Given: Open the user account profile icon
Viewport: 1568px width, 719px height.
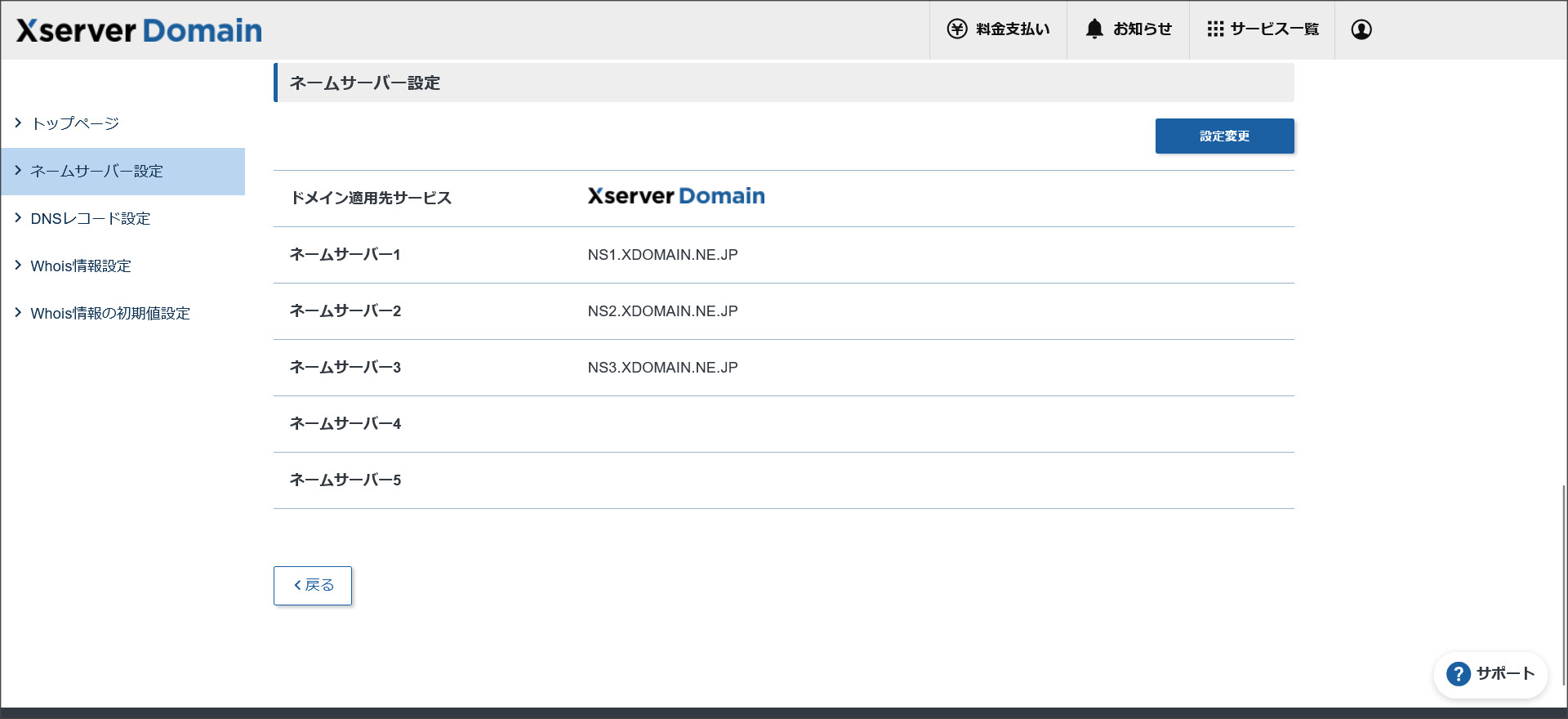Looking at the screenshot, I should click(1361, 29).
